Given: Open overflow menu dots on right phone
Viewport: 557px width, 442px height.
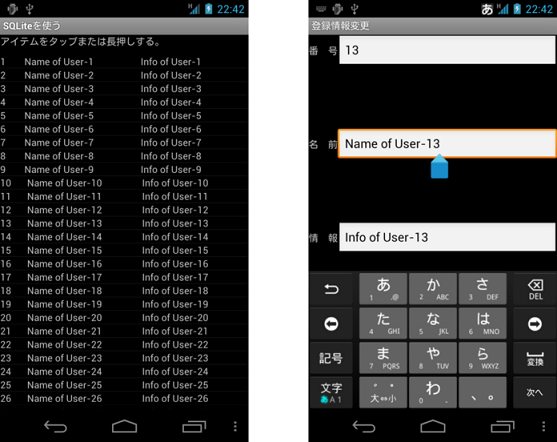Looking at the screenshot, I should point(544,426).
